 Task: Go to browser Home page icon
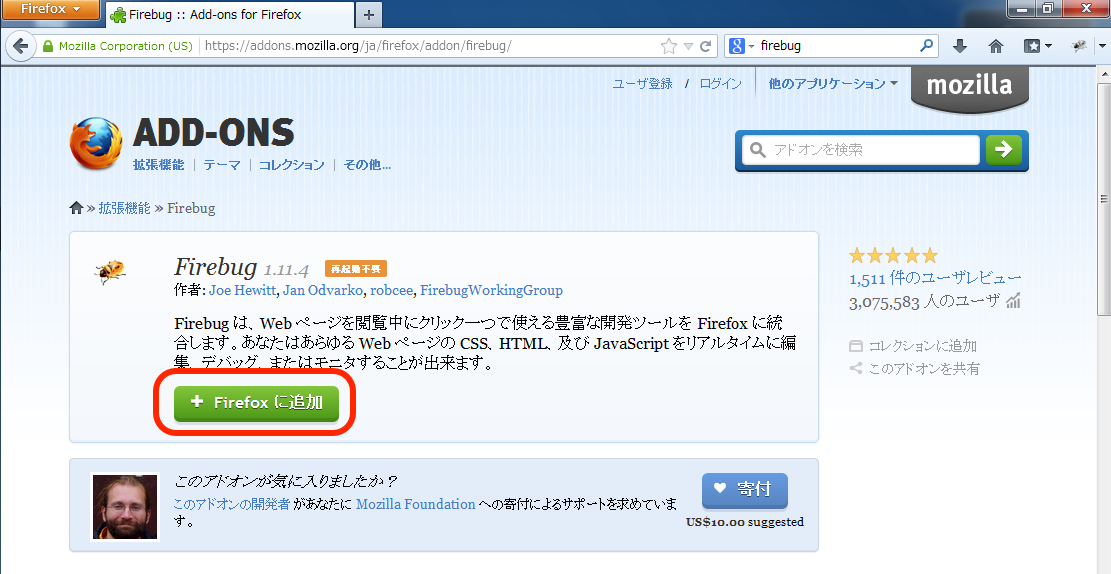tap(995, 46)
